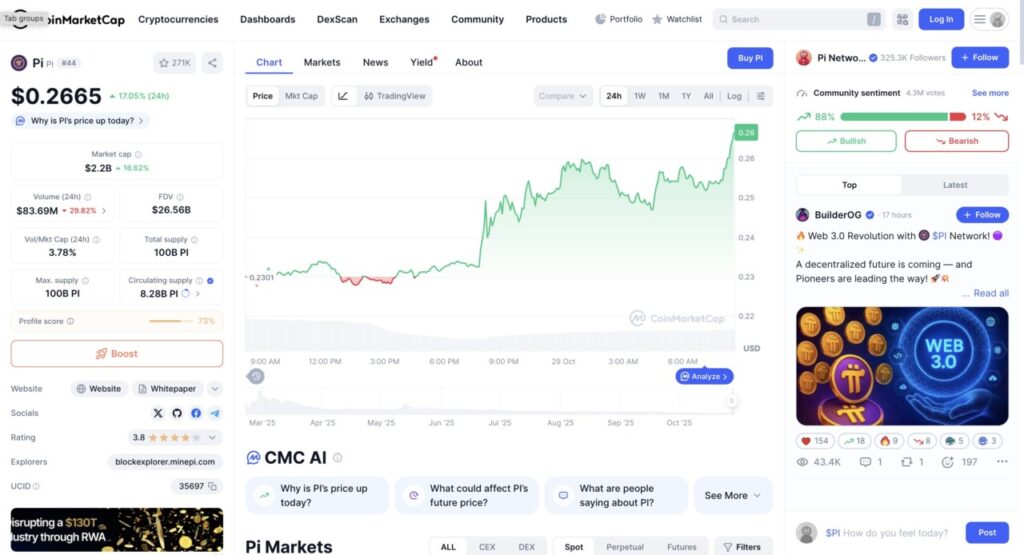
Task: Open the Telegram social link
Action: pyautogui.click(x=215, y=413)
